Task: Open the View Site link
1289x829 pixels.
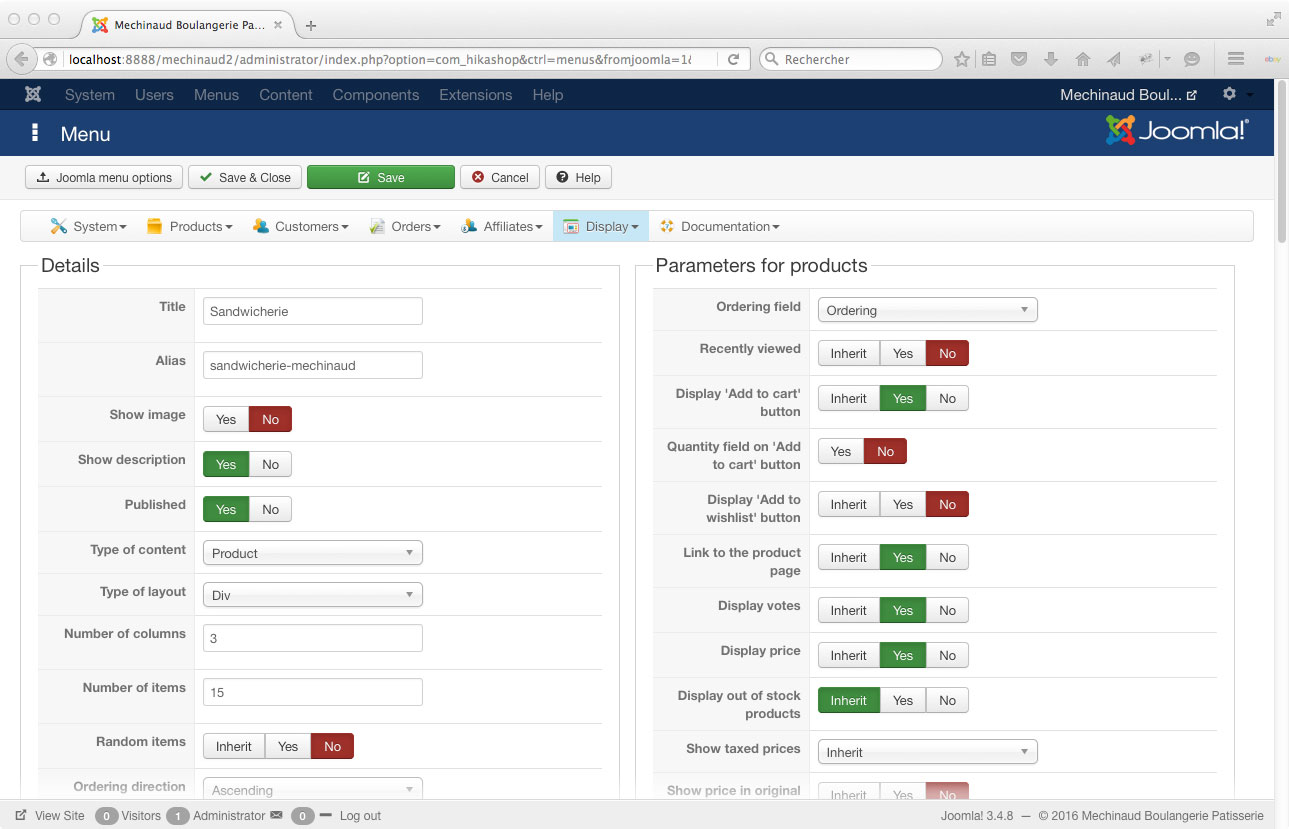Action: point(50,815)
